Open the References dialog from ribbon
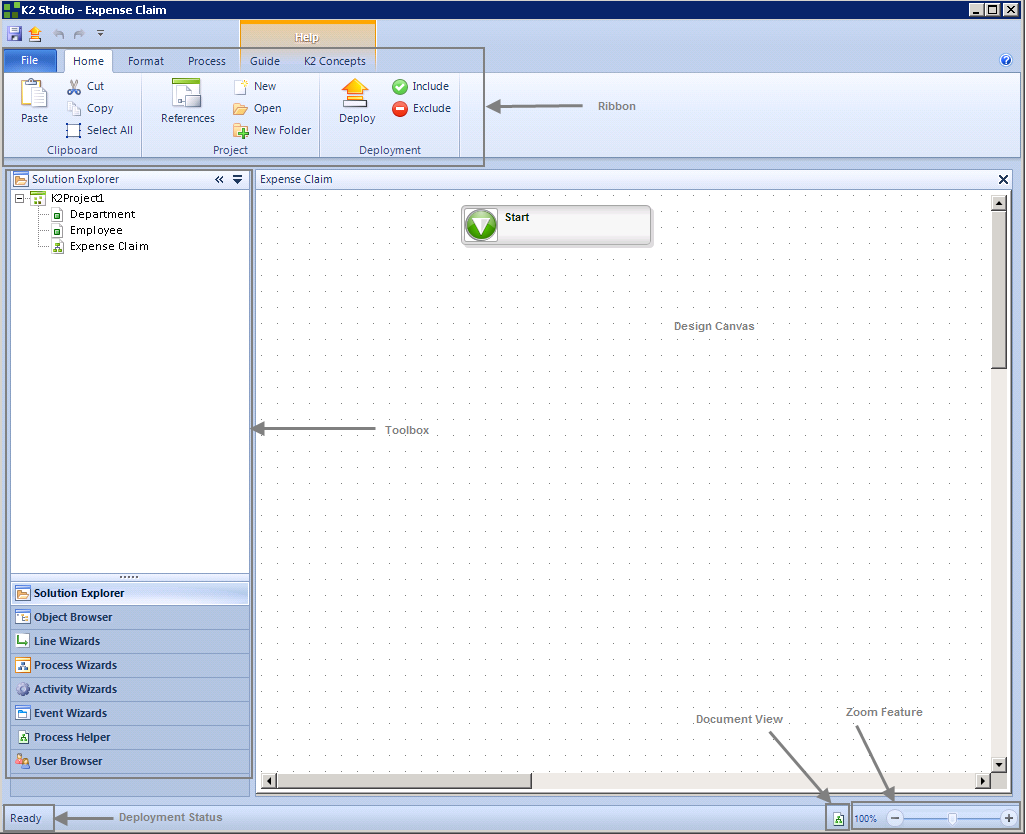 (x=188, y=101)
